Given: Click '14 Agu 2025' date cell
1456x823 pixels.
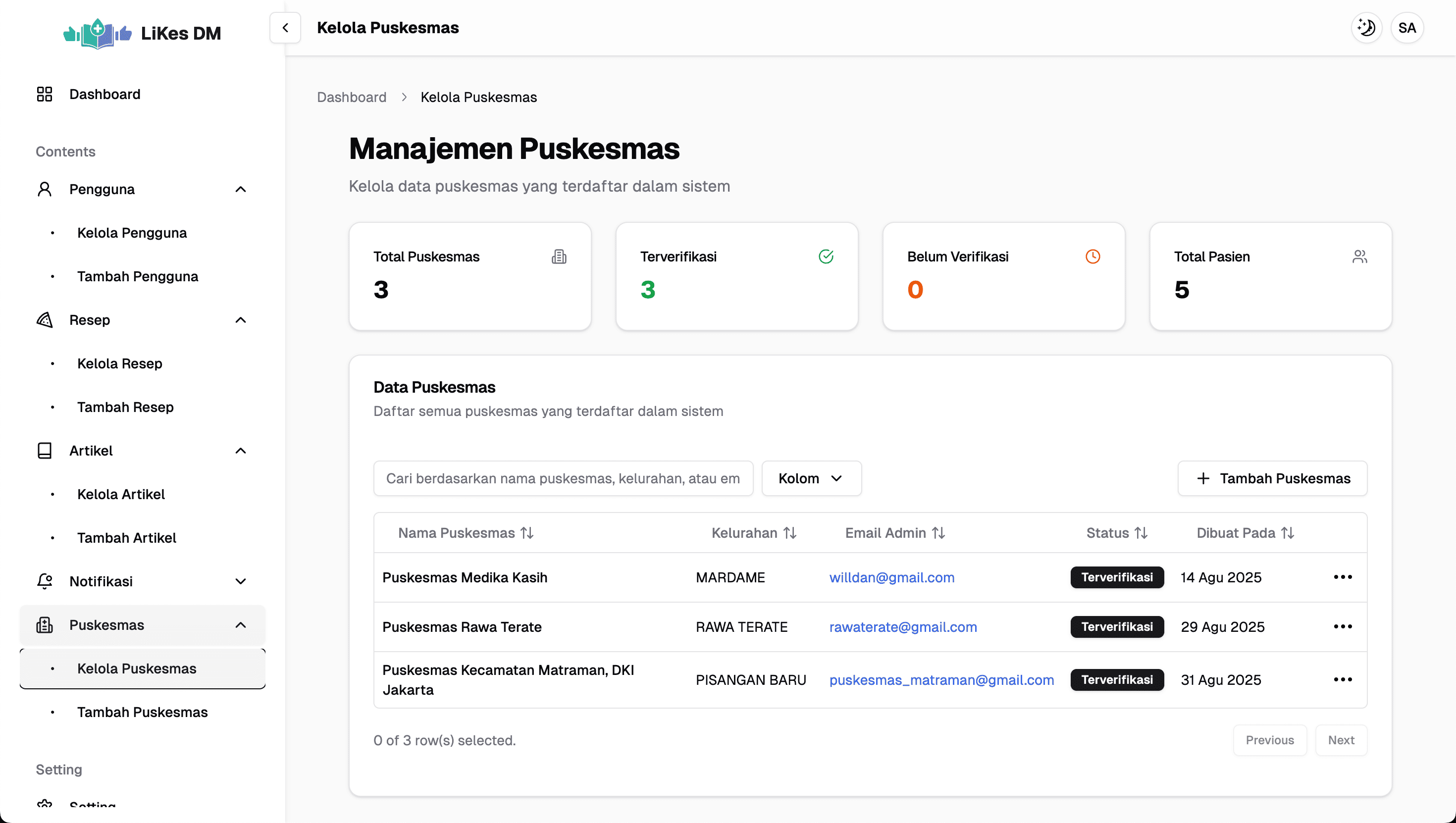Looking at the screenshot, I should click(1221, 577).
